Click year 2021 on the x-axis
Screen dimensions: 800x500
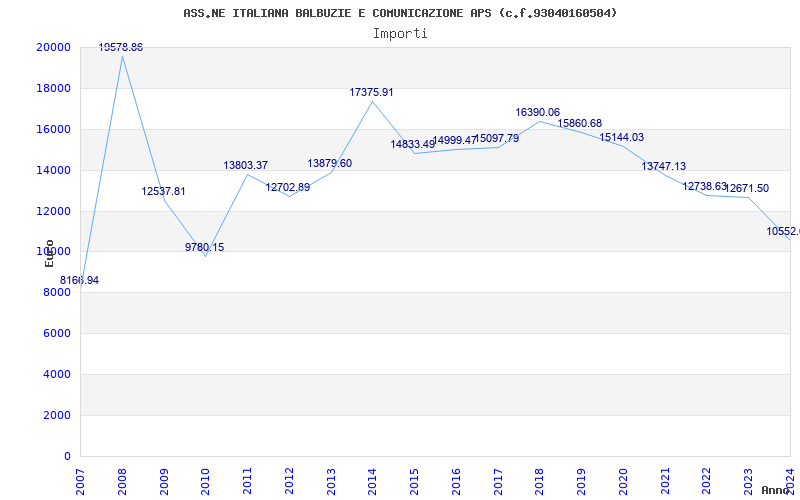click(x=665, y=478)
